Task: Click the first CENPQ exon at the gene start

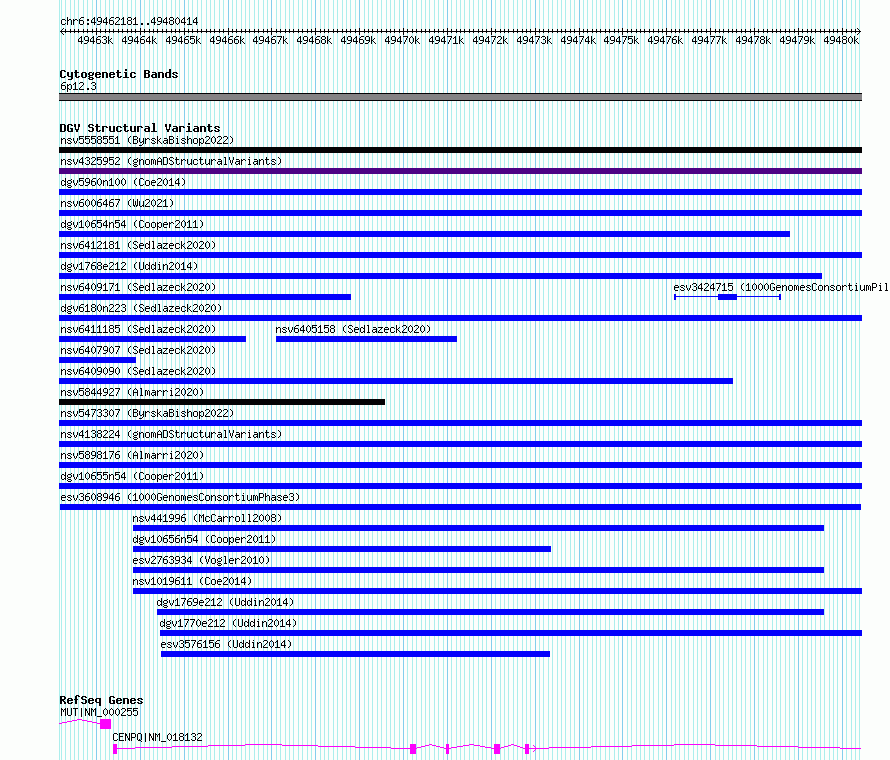Action: tap(115, 749)
